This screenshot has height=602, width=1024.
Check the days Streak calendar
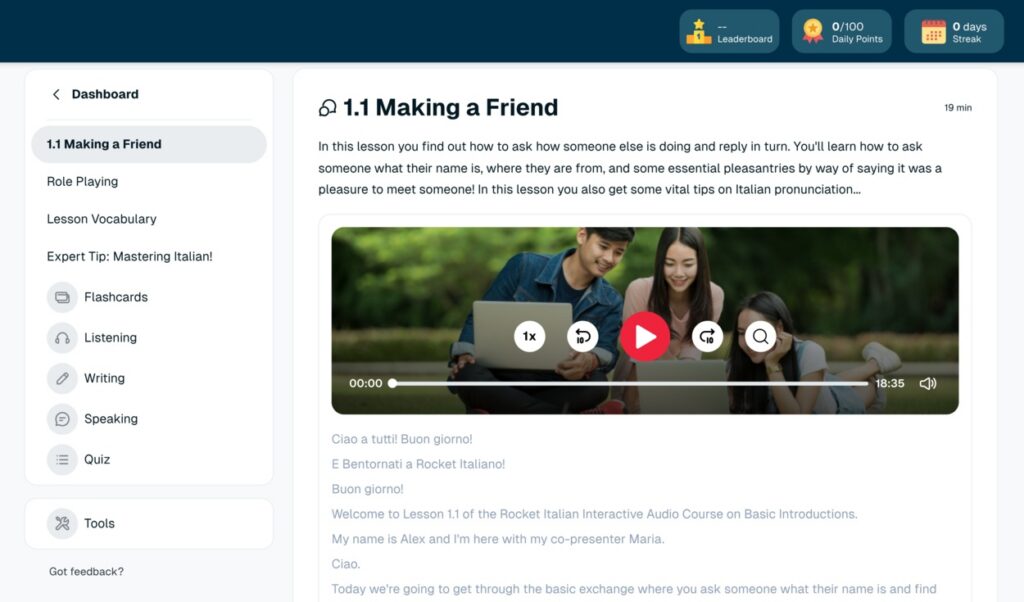[x=954, y=32]
